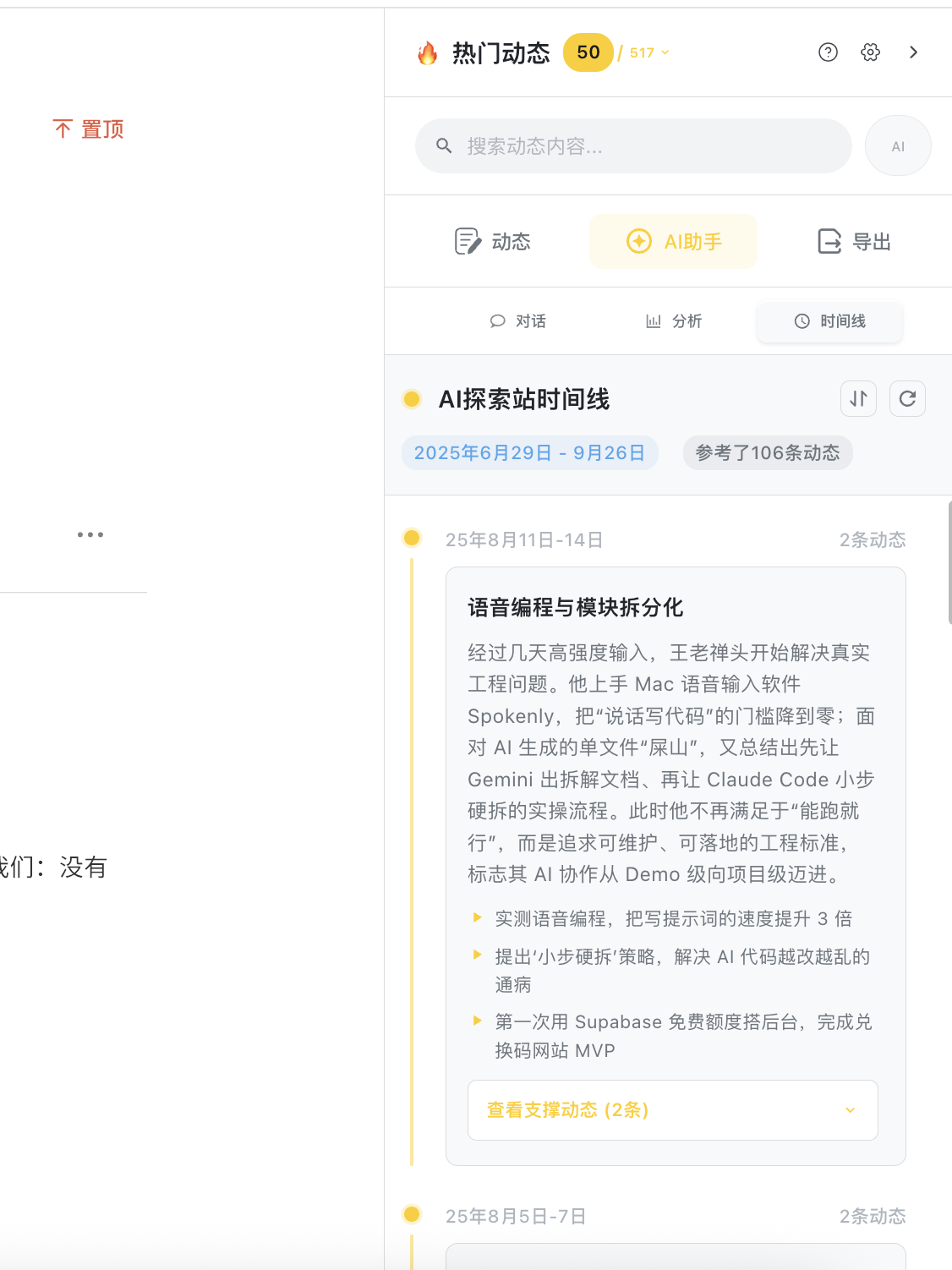Open settings via the gear icon

point(870,52)
